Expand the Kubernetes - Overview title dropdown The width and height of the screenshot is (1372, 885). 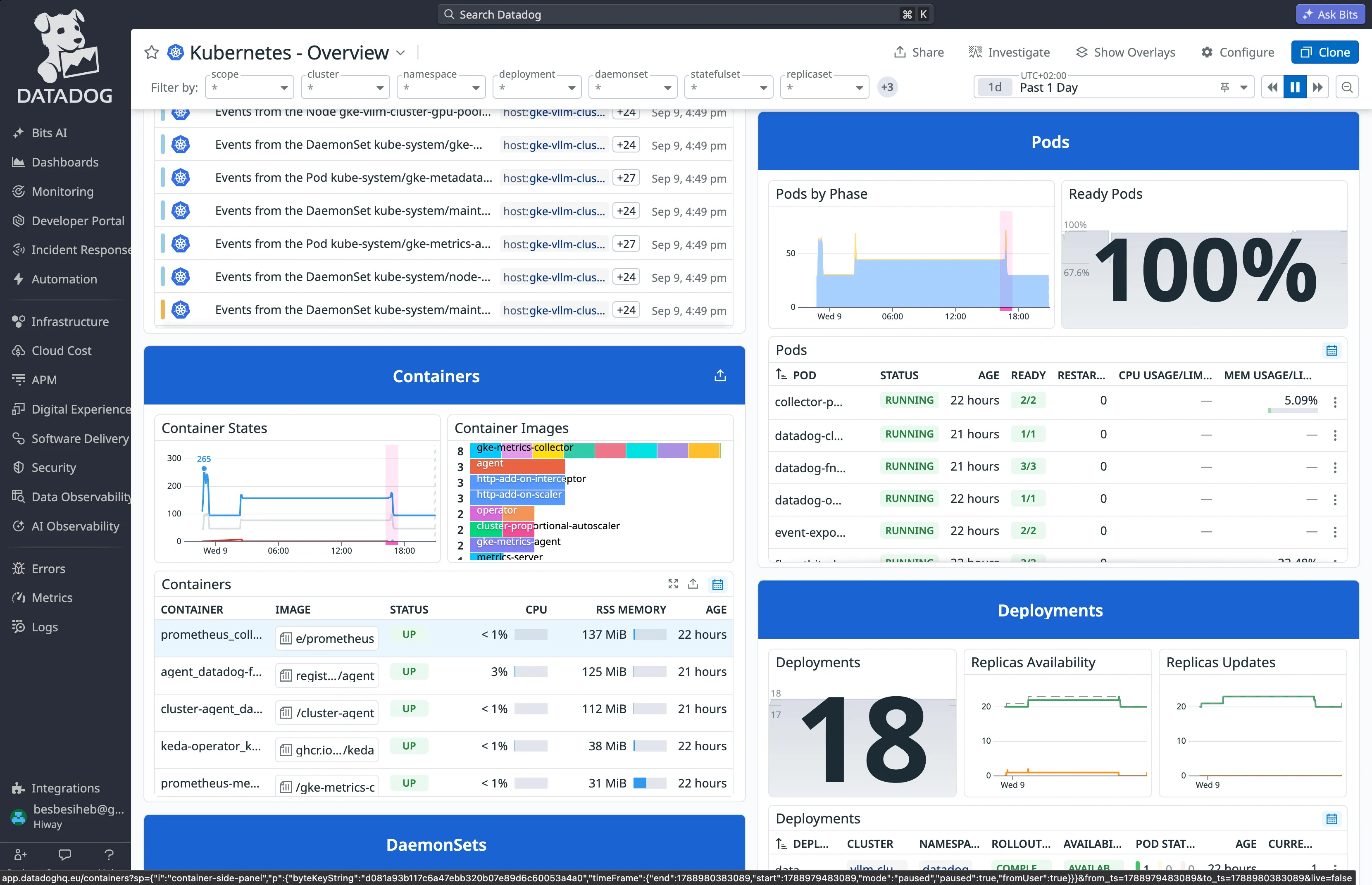pyautogui.click(x=400, y=53)
